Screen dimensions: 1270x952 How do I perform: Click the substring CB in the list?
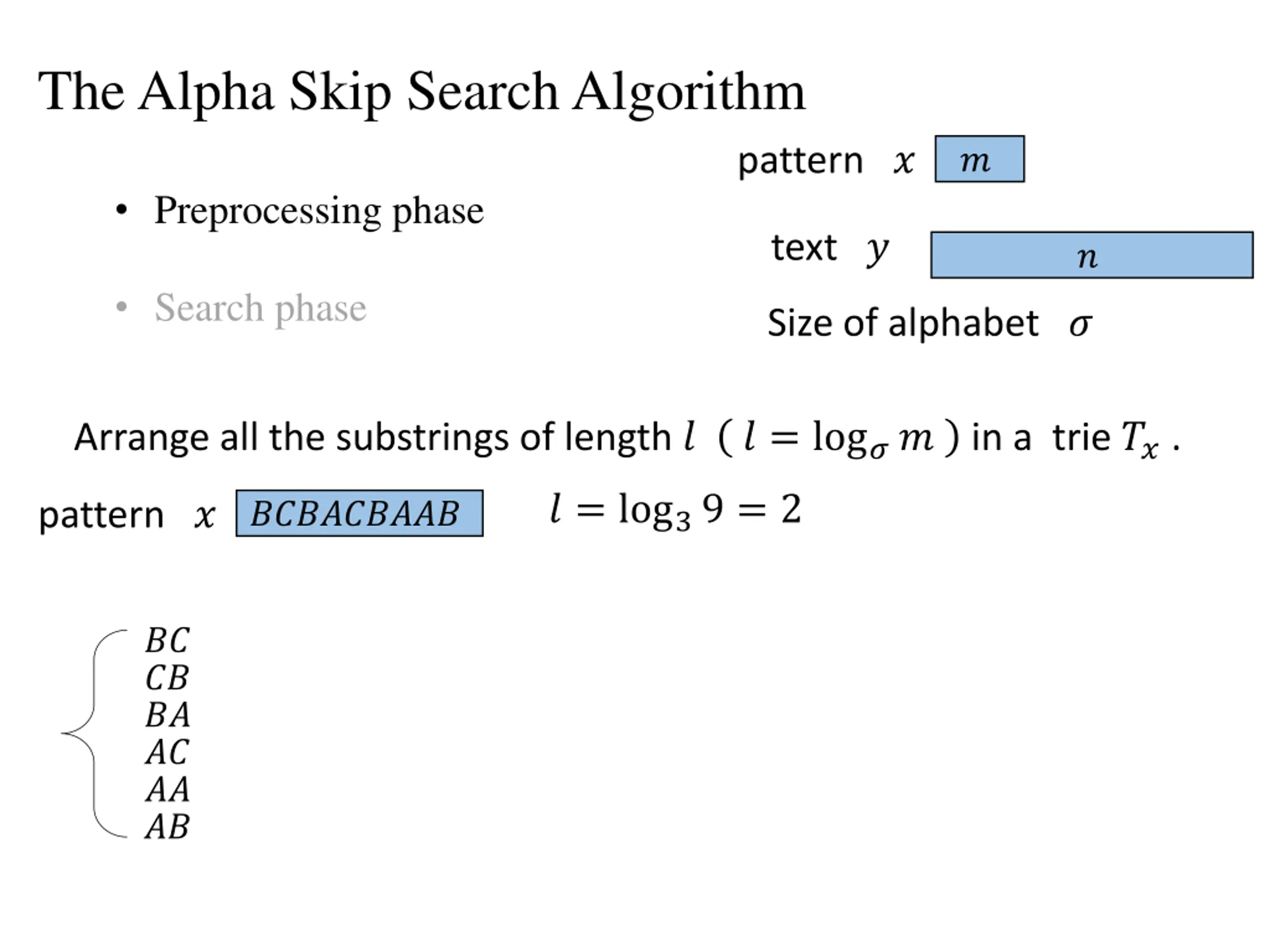(167, 678)
